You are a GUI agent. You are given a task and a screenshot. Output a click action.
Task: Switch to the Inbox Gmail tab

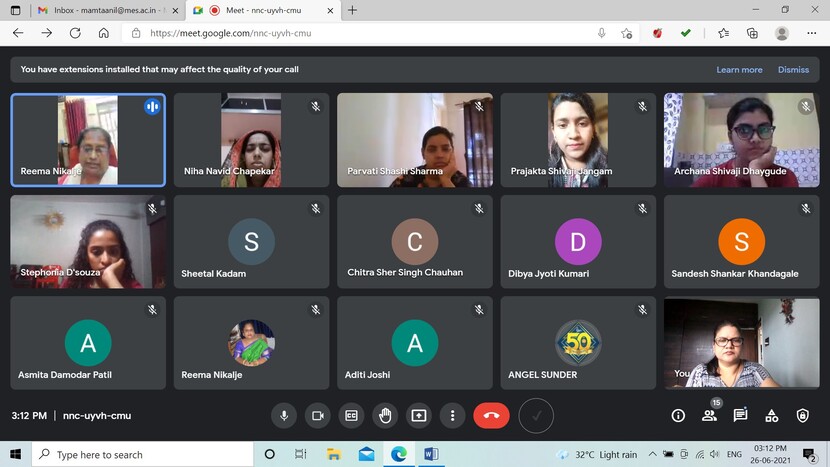(98, 10)
